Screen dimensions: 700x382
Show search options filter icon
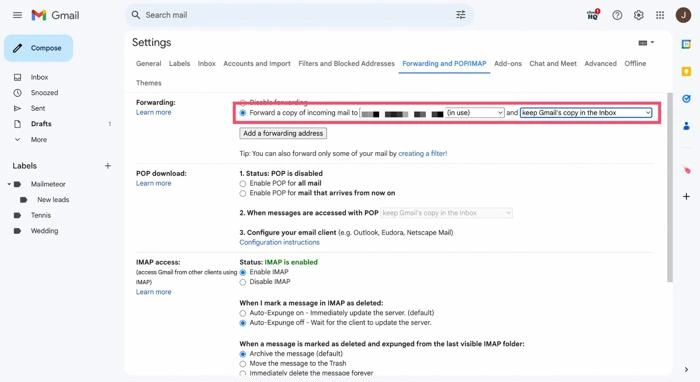(x=461, y=15)
